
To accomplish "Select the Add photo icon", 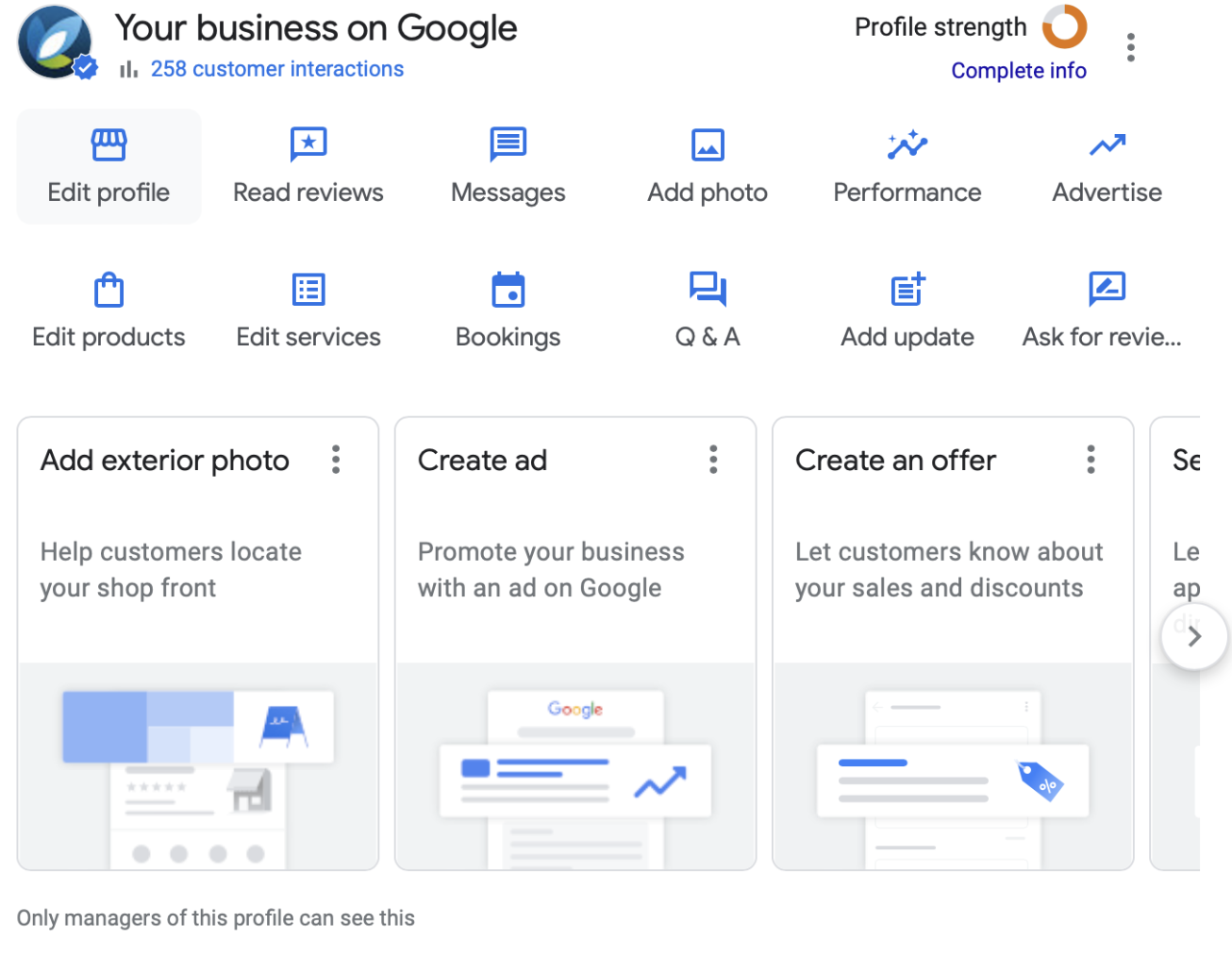I will click(708, 144).
